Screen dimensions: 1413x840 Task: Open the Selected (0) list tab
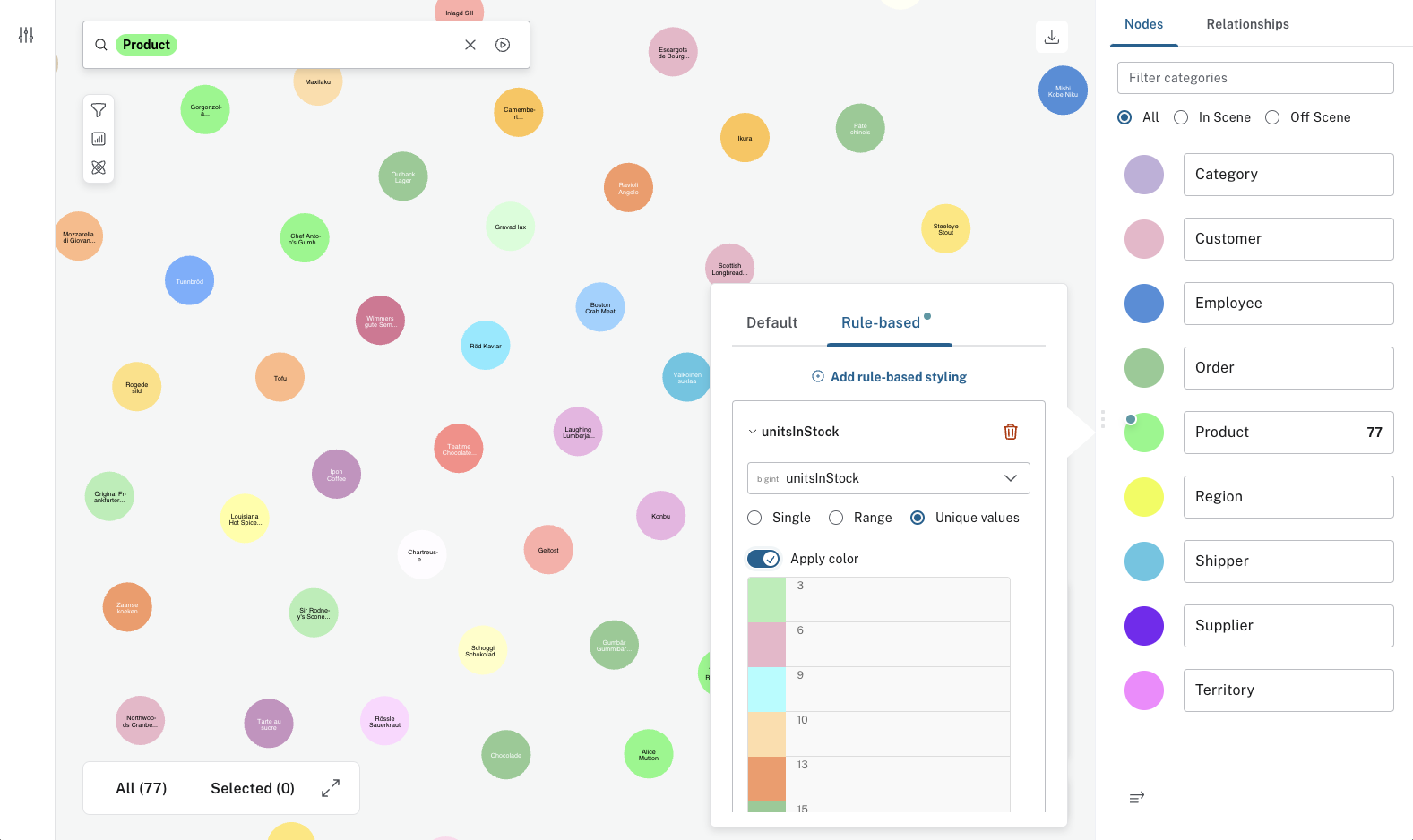pos(253,788)
